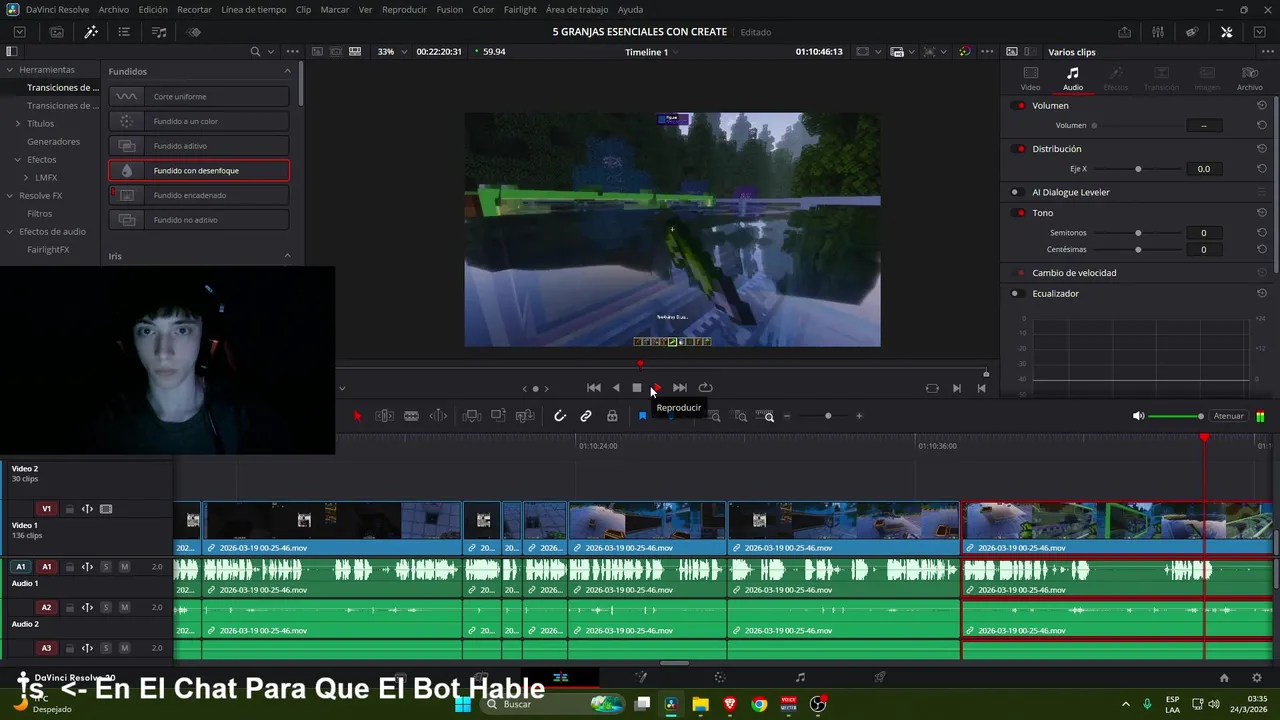
Task: Switch to the inspector Archivo tab
Action: point(1249,79)
